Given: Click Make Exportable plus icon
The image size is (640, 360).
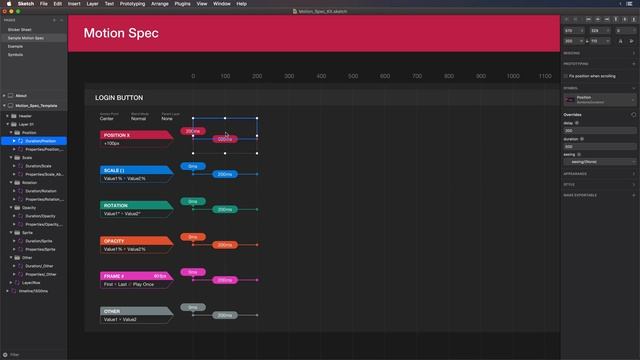Looking at the screenshot, I should pos(633,196).
